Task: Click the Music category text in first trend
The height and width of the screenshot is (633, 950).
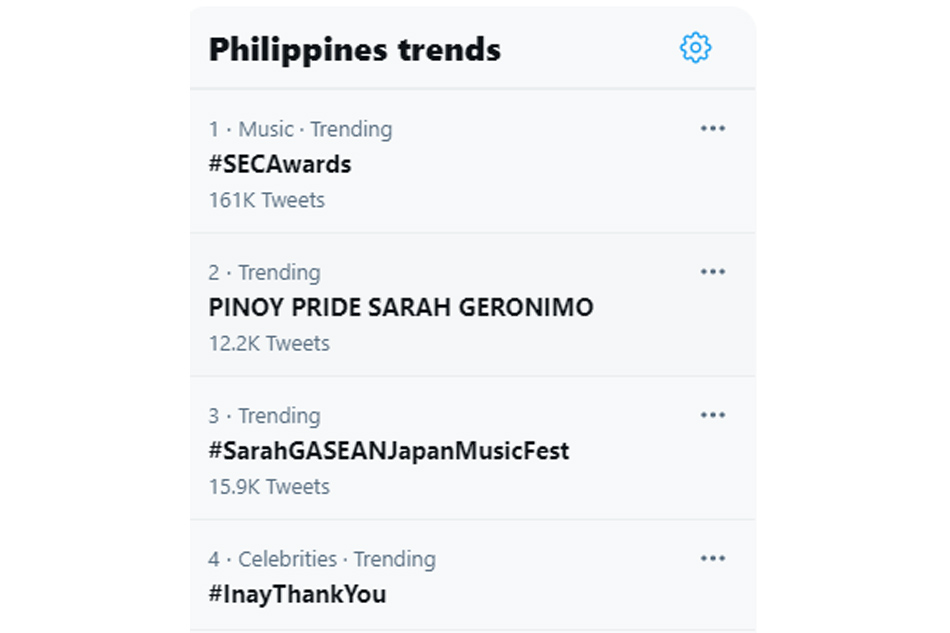Action: click(x=265, y=129)
